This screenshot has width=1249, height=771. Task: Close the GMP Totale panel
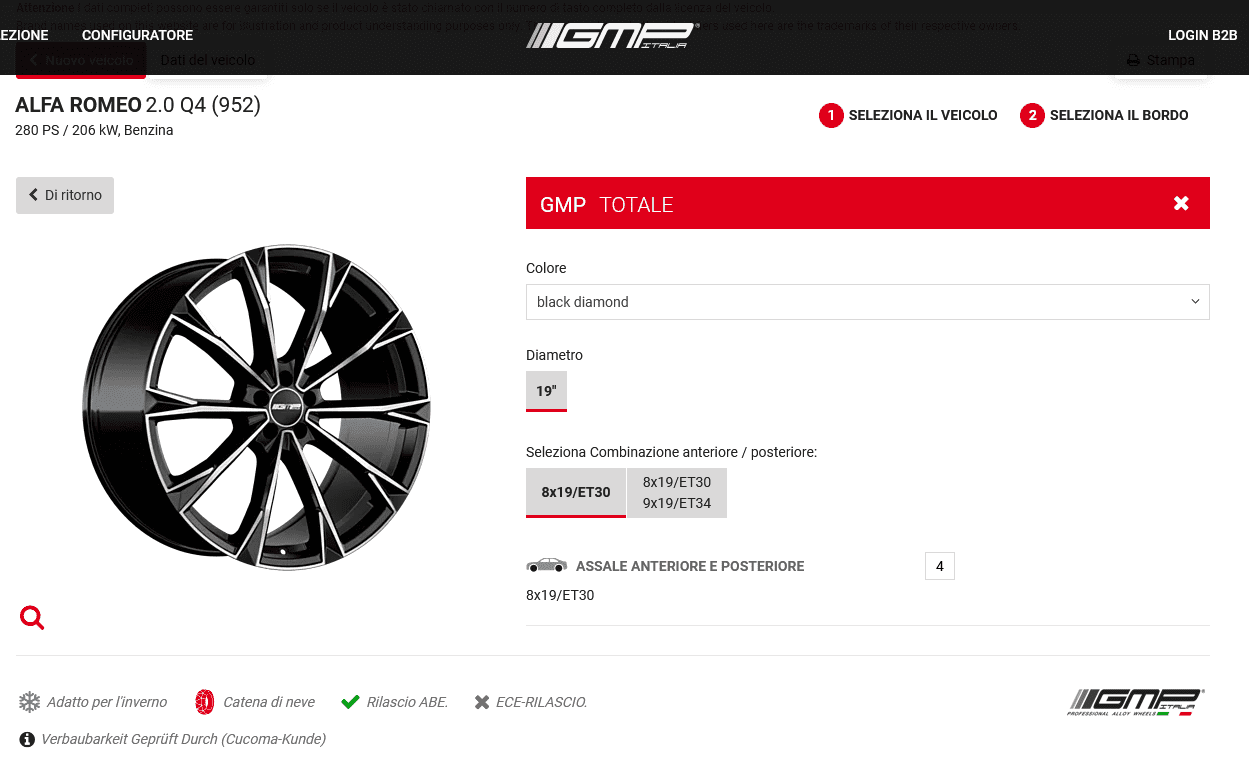[1181, 203]
